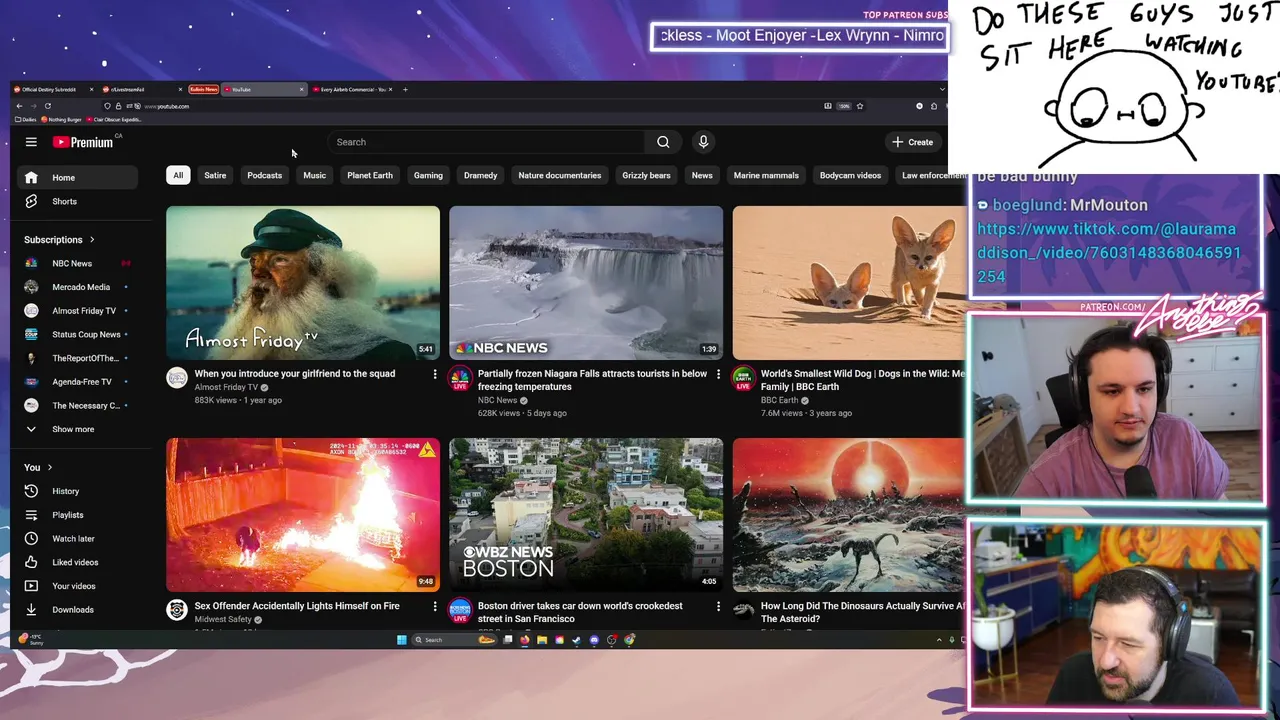
Task: Open Firefox from the taskbar
Action: point(524,640)
